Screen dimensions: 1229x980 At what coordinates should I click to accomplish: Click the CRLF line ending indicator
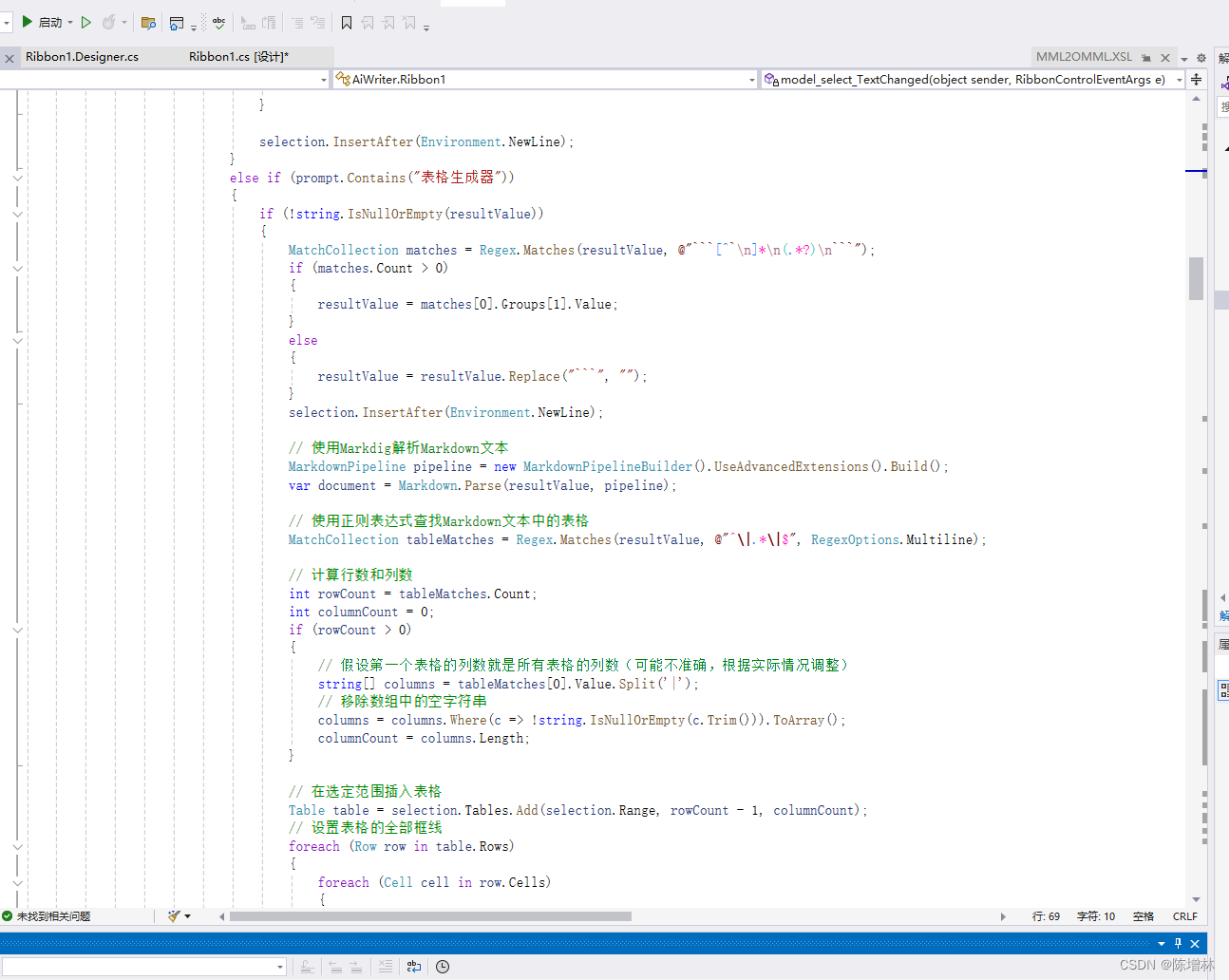[x=1184, y=916]
